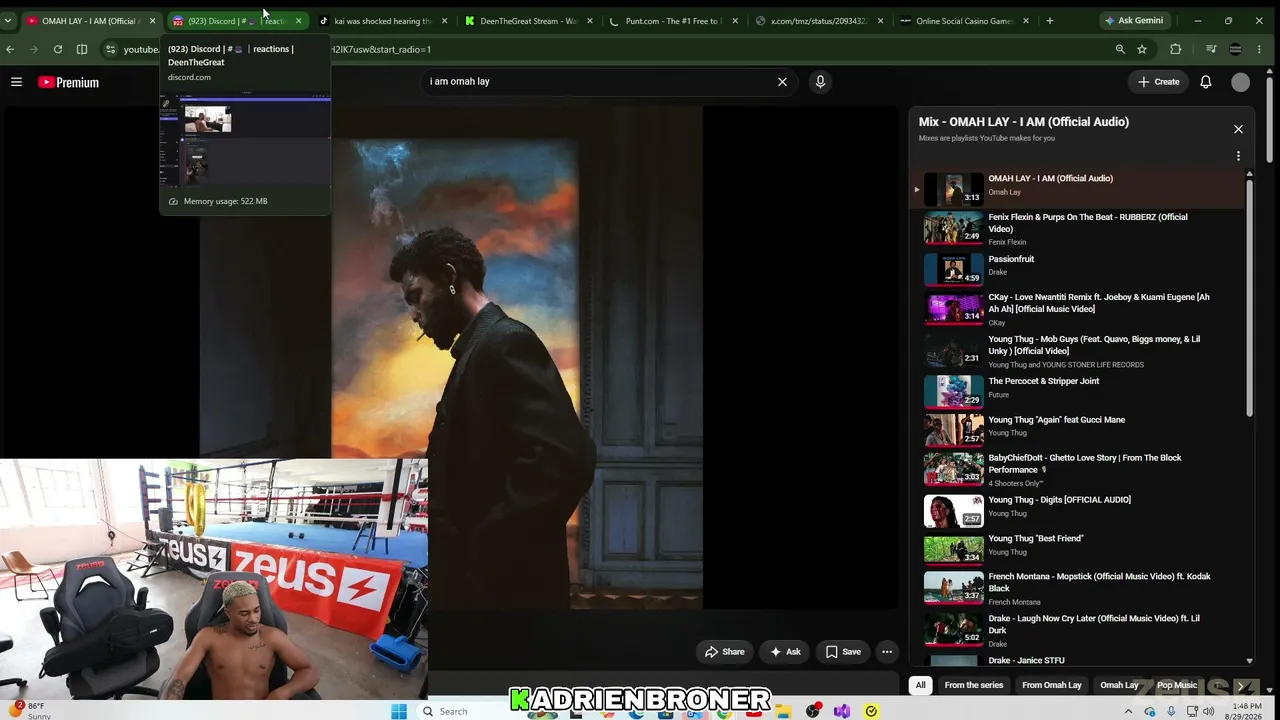The image size is (1280, 720).
Task: Switch to Online Social Casino Games tab
Action: point(966,21)
